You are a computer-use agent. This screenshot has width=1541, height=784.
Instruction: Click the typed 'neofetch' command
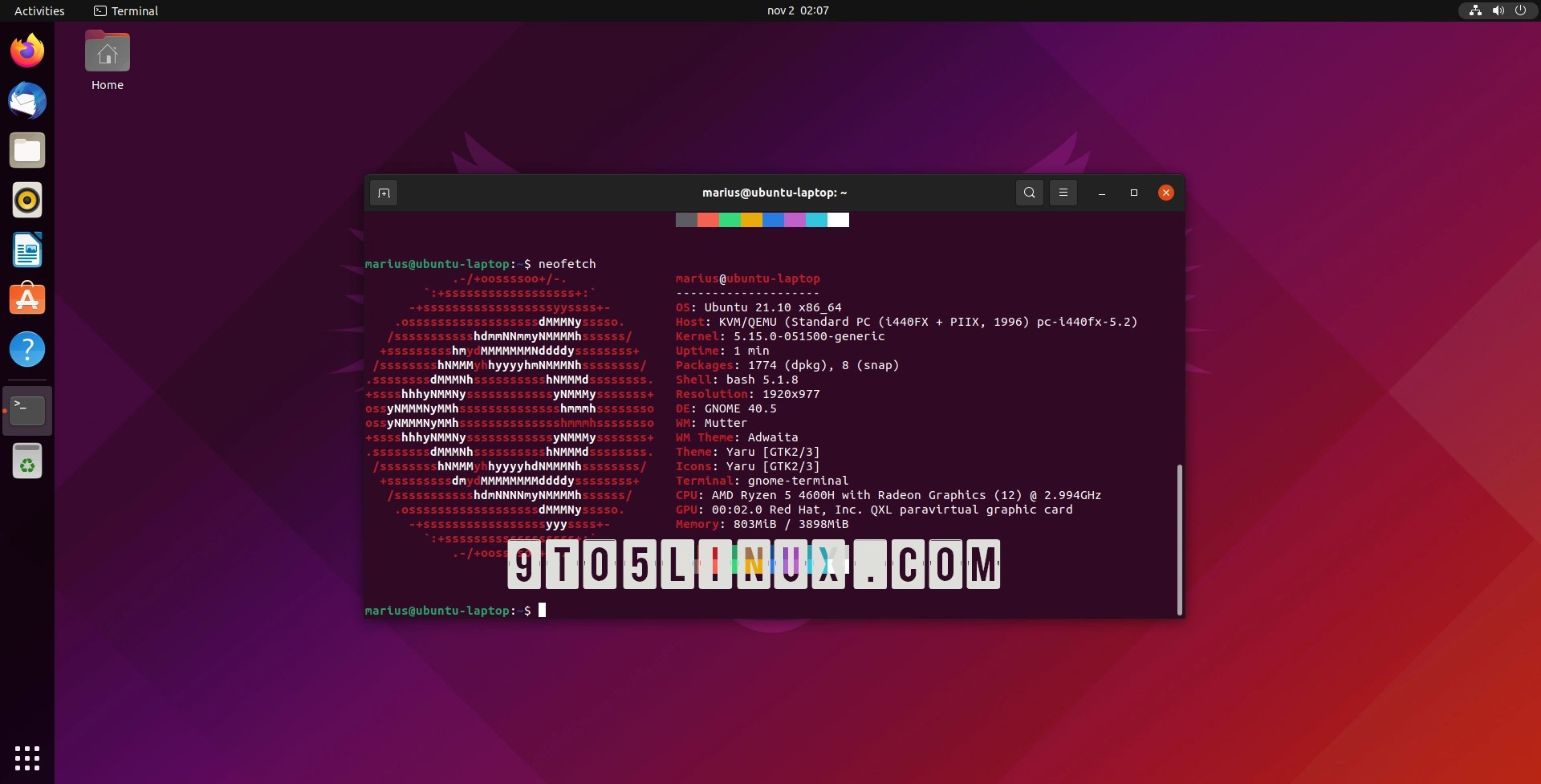pyautogui.click(x=567, y=264)
